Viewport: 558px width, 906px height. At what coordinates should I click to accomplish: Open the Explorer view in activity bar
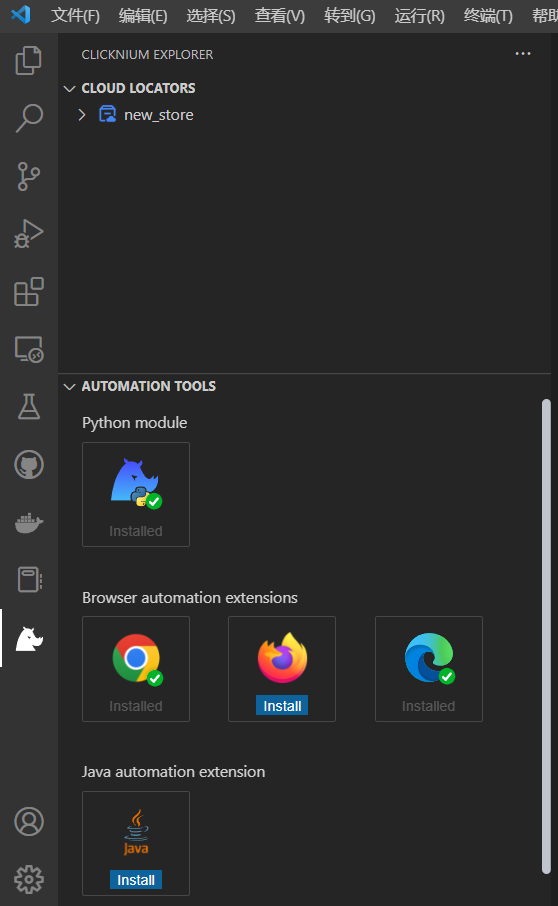click(x=28, y=60)
